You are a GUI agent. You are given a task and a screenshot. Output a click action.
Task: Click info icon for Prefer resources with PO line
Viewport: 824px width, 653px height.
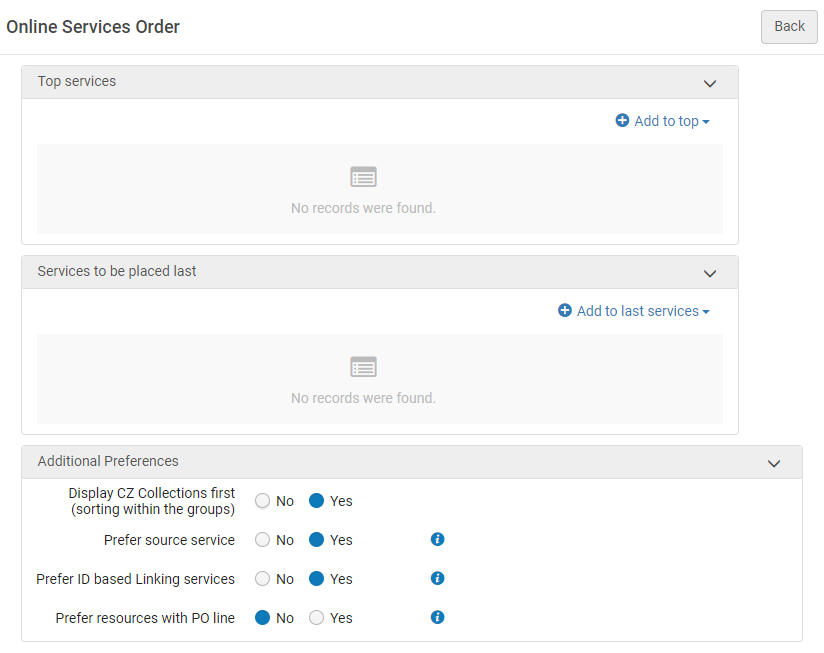tap(437, 617)
